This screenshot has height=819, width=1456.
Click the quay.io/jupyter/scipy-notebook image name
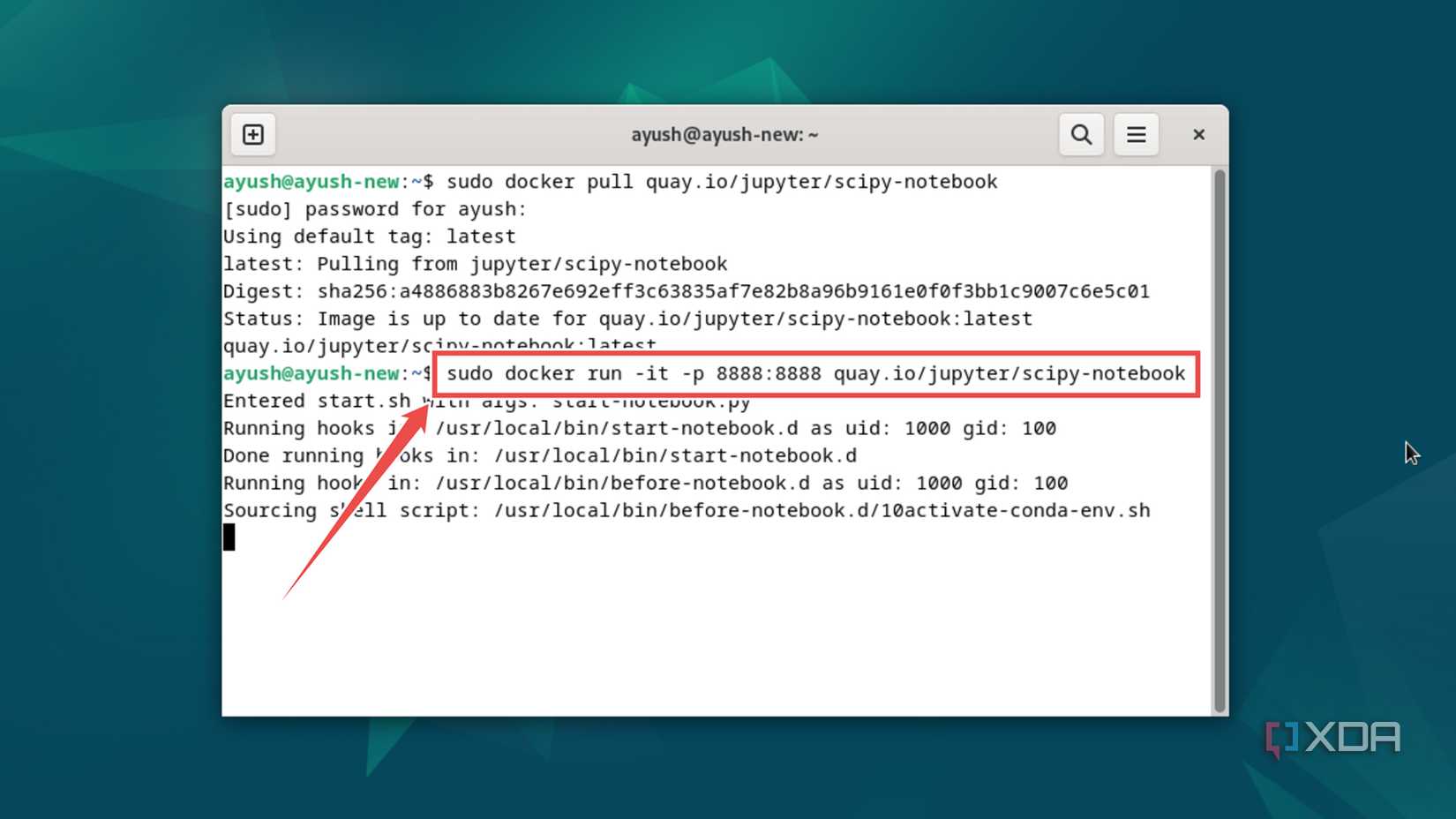[1009, 373]
